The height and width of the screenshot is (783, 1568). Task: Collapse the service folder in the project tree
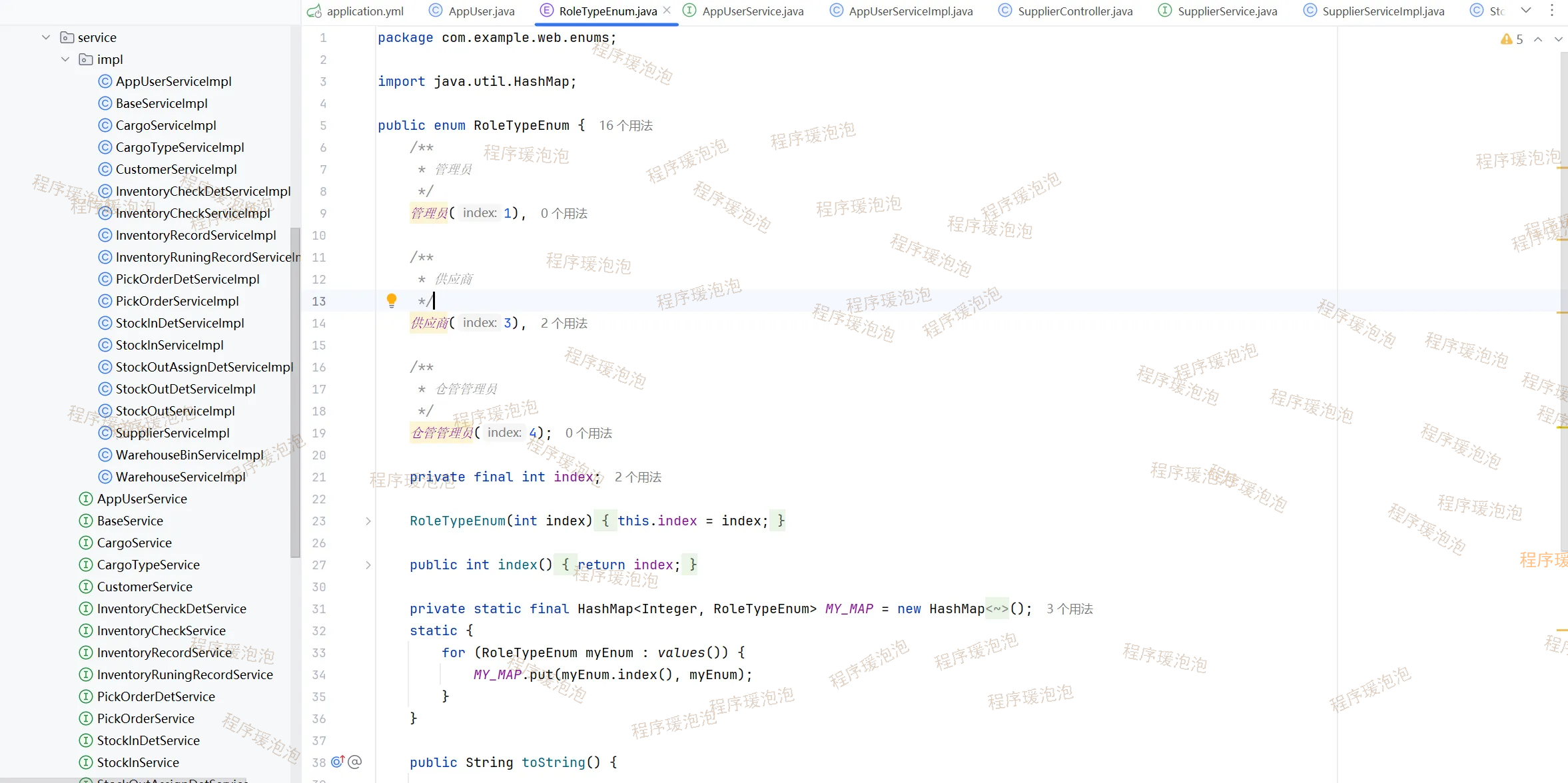coord(46,37)
